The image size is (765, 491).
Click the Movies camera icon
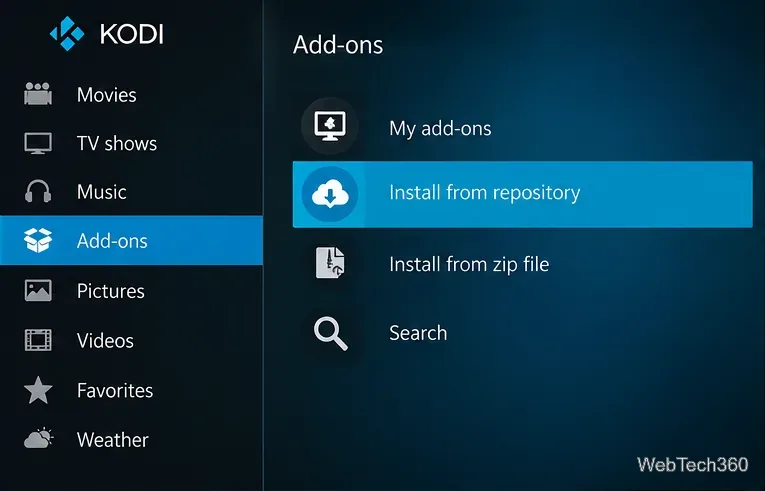click(x=38, y=94)
